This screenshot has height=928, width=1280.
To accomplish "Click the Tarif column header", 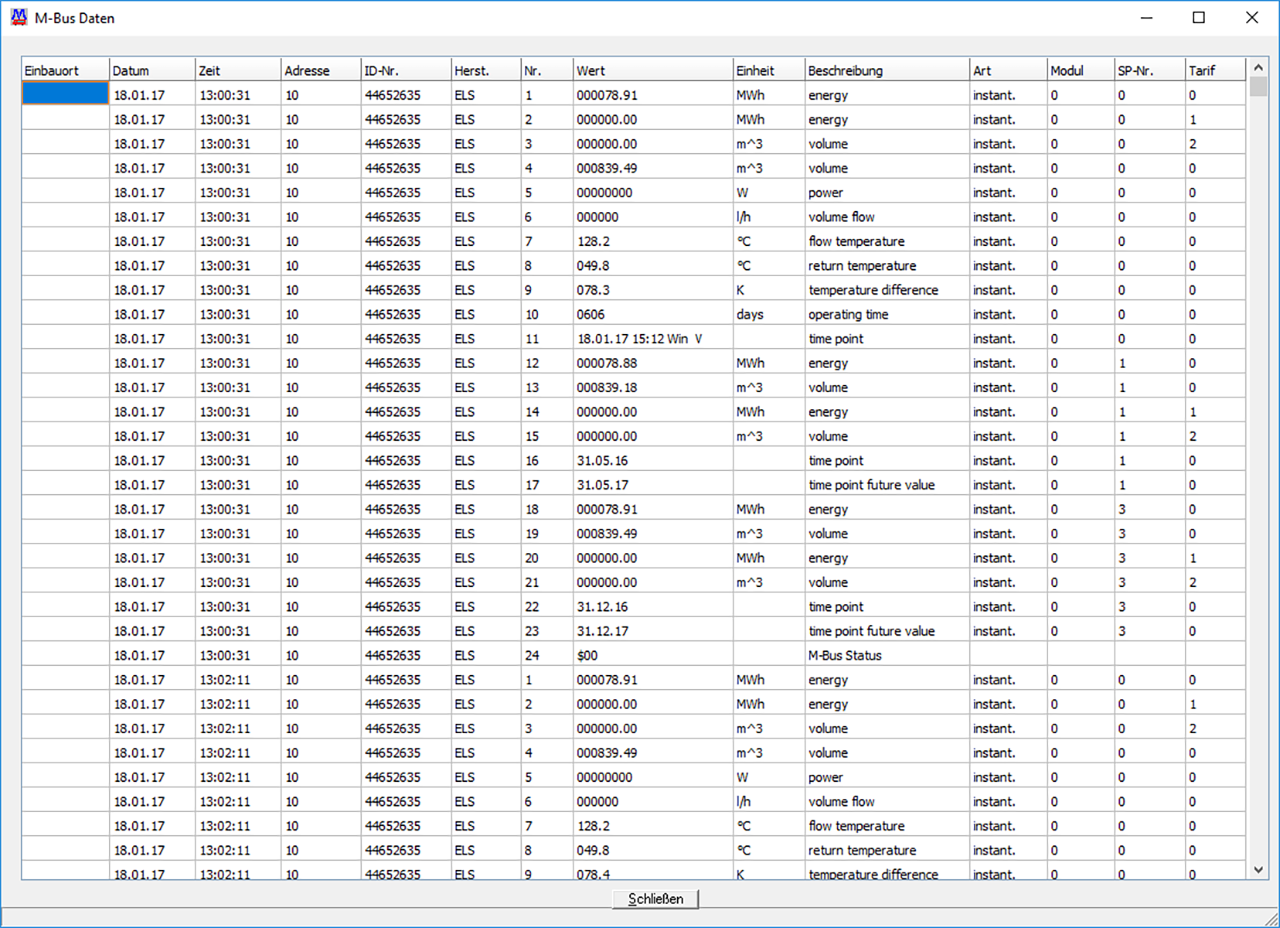I will [x=1215, y=71].
